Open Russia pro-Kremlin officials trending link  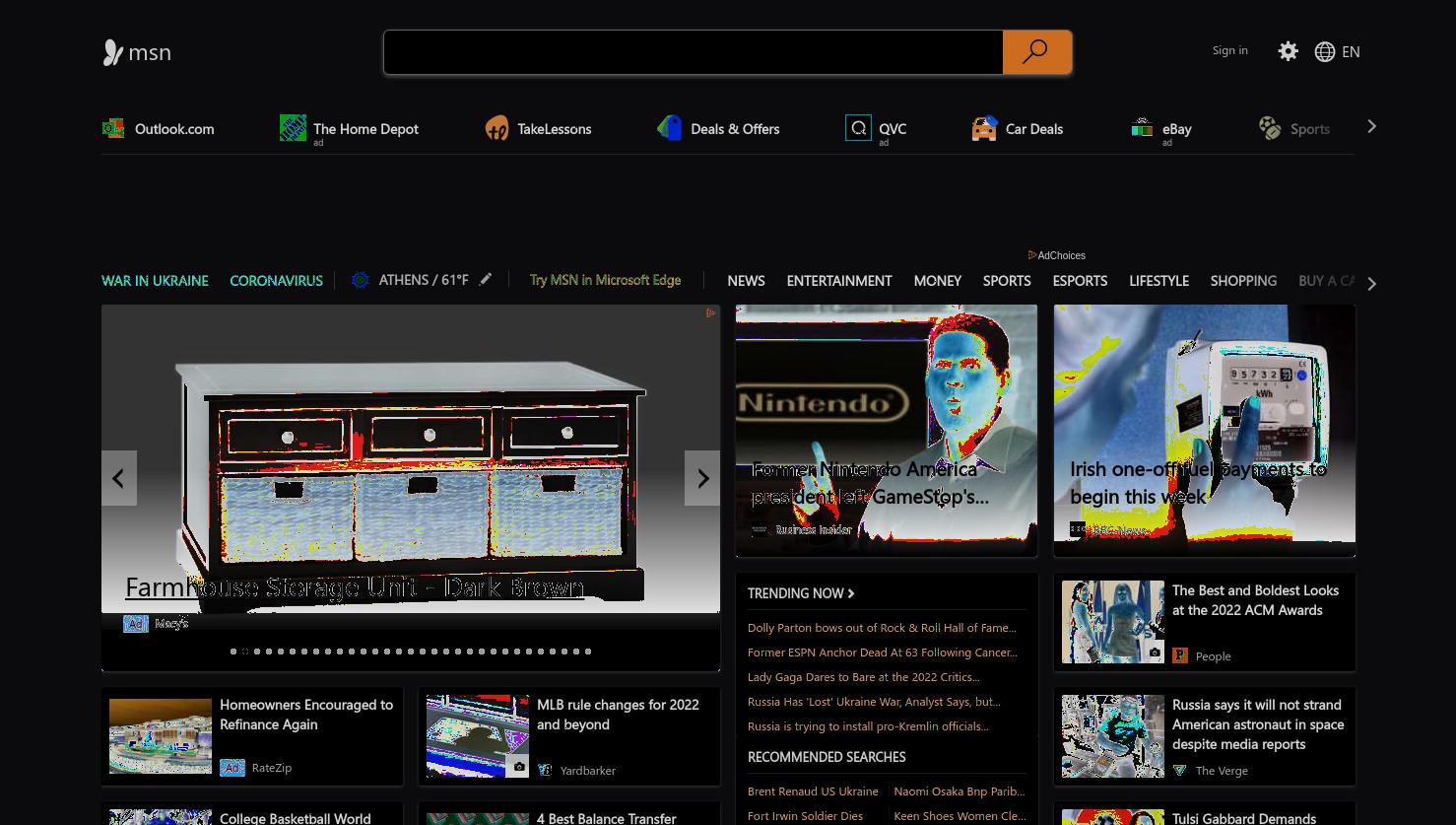click(868, 725)
